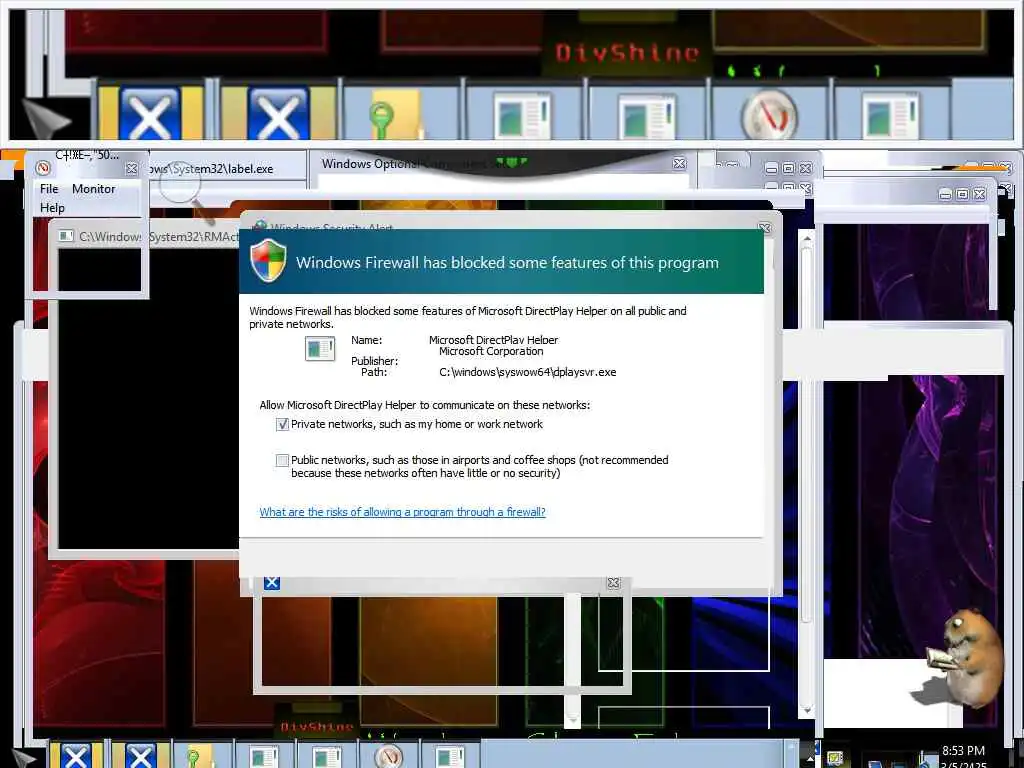The height and width of the screenshot is (768, 1024).
Task: Open the compass gauge app on the bottom taskbar
Action: coord(389,756)
